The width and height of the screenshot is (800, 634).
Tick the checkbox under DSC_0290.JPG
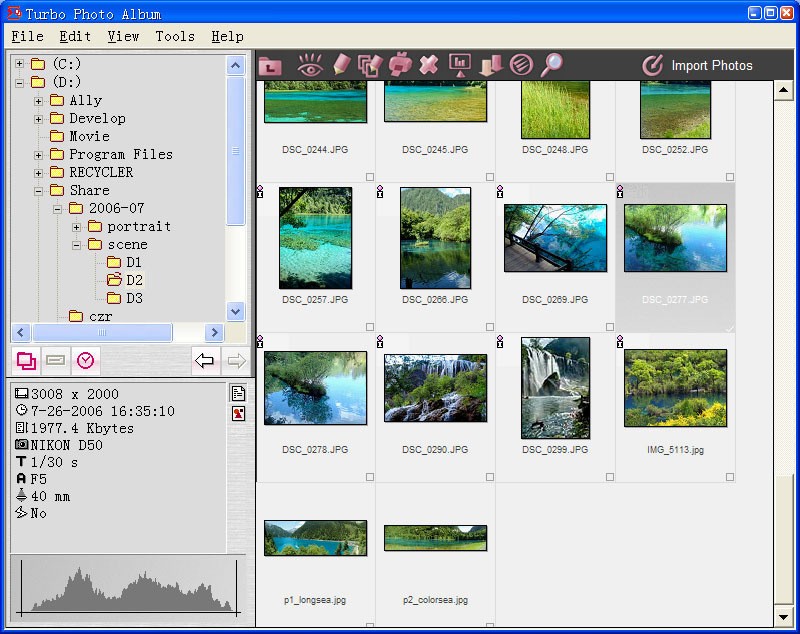tap(490, 477)
